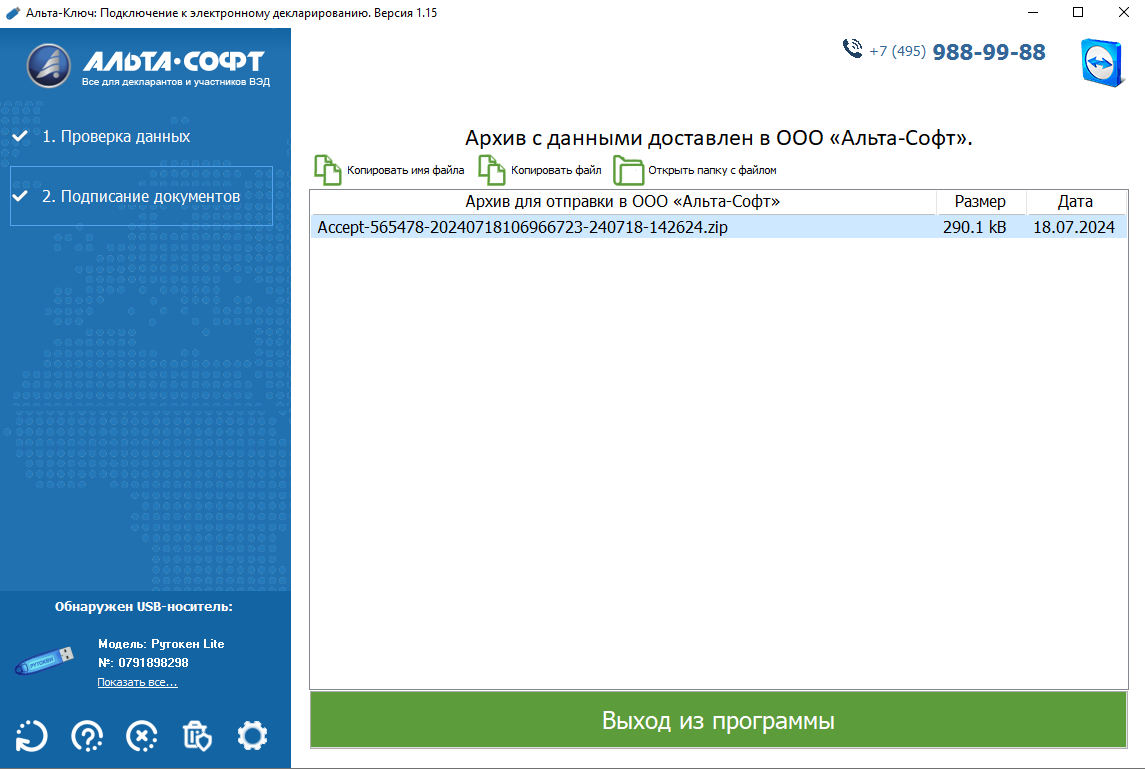Click the Альта-Ключ app icon in title bar

coord(12,12)
